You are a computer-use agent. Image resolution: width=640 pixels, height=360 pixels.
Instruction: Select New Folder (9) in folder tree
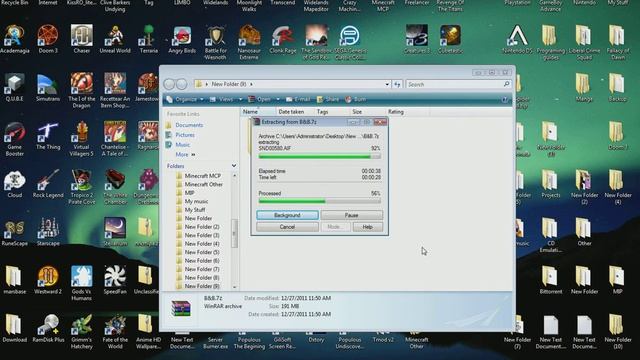click(202, 286)
